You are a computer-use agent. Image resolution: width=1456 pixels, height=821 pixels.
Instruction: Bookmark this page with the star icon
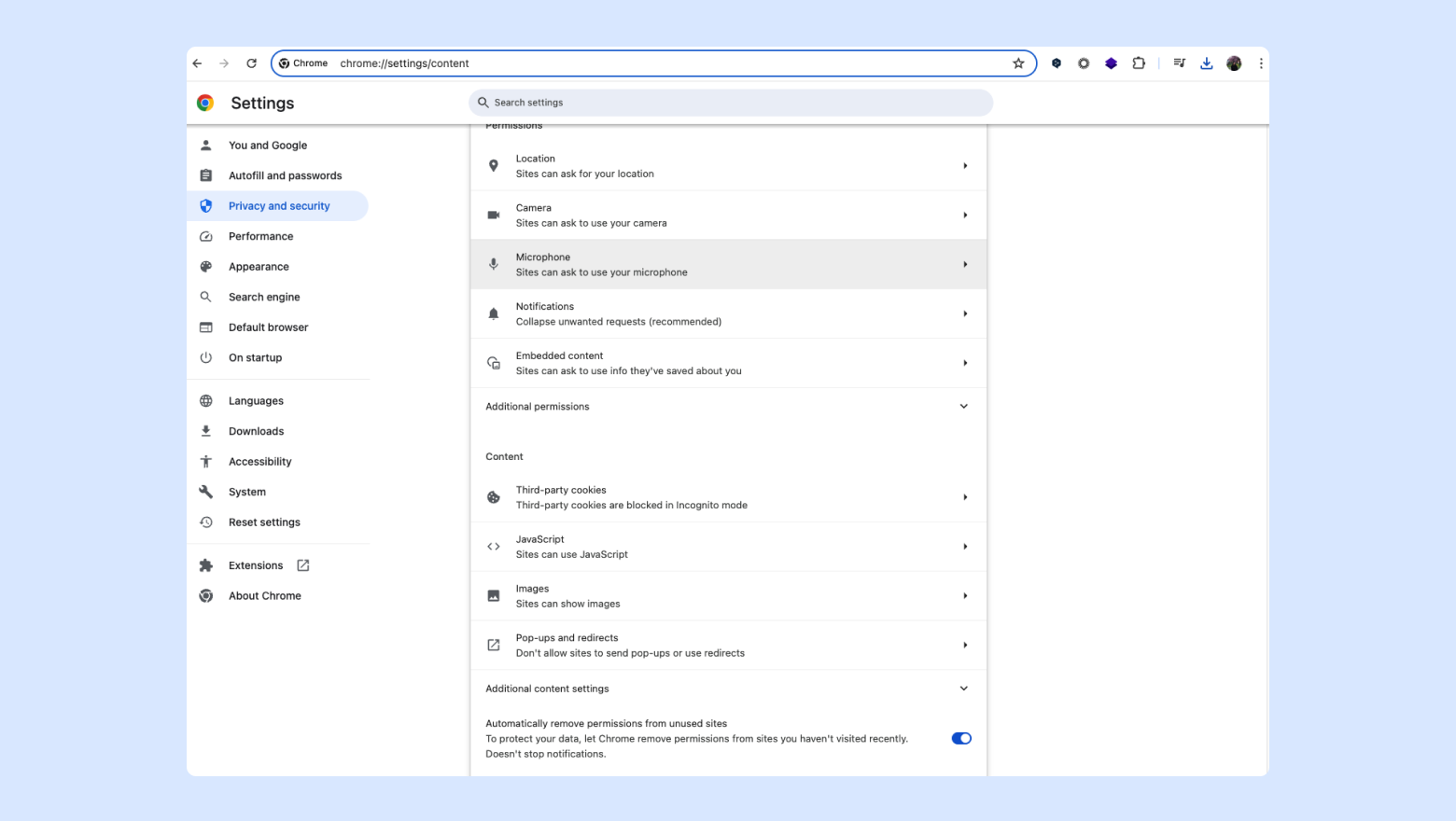click(x=1018, y=63)
